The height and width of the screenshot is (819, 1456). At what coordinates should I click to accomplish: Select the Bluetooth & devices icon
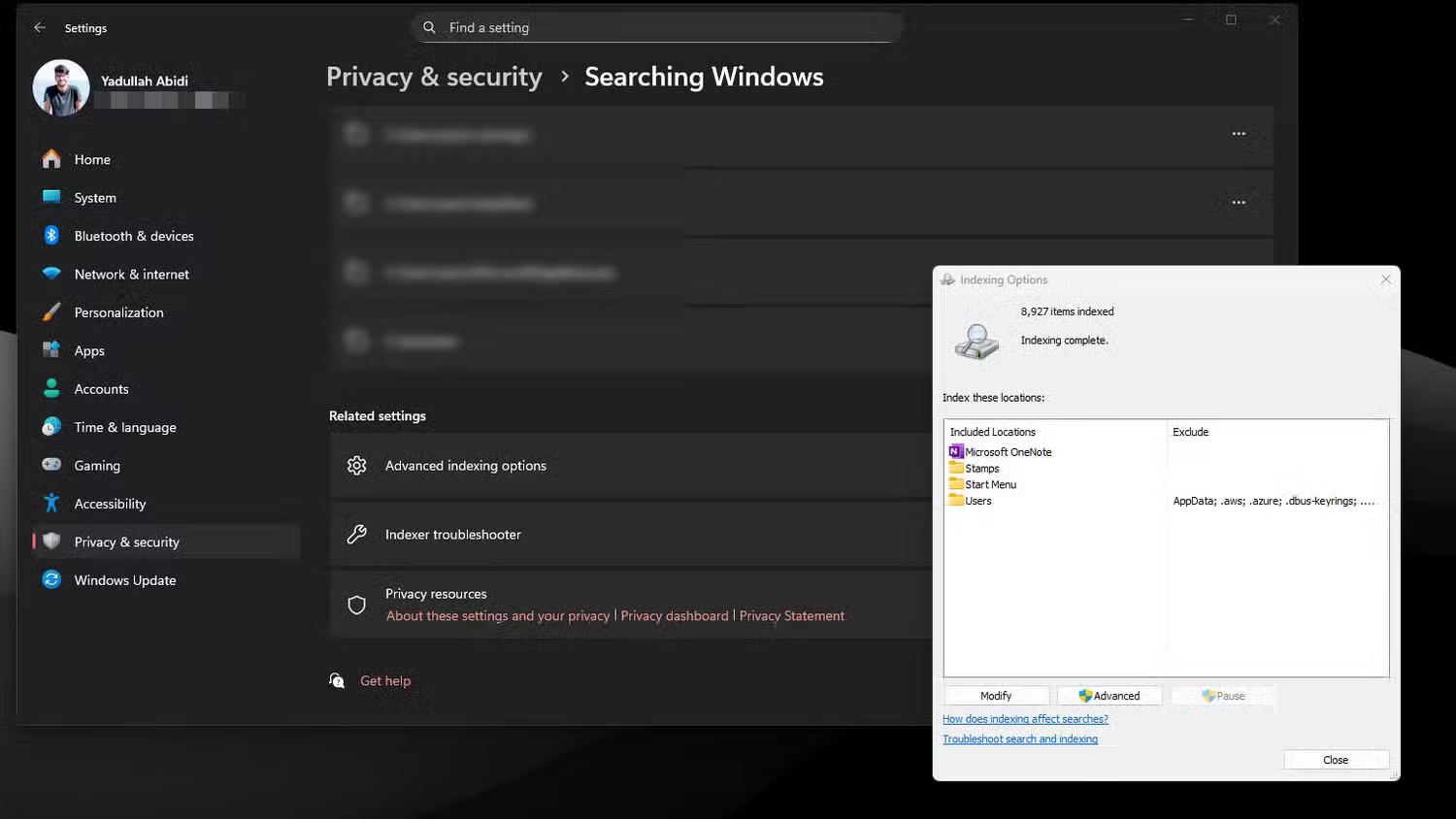[x=51, y=235]
